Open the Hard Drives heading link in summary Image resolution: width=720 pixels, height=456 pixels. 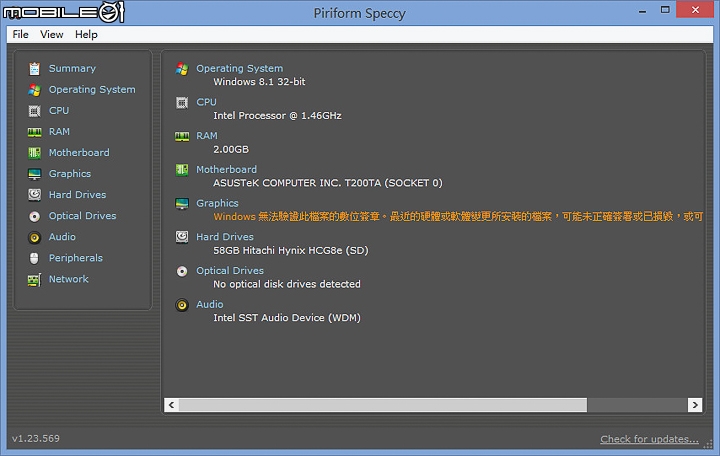(225, 237)
